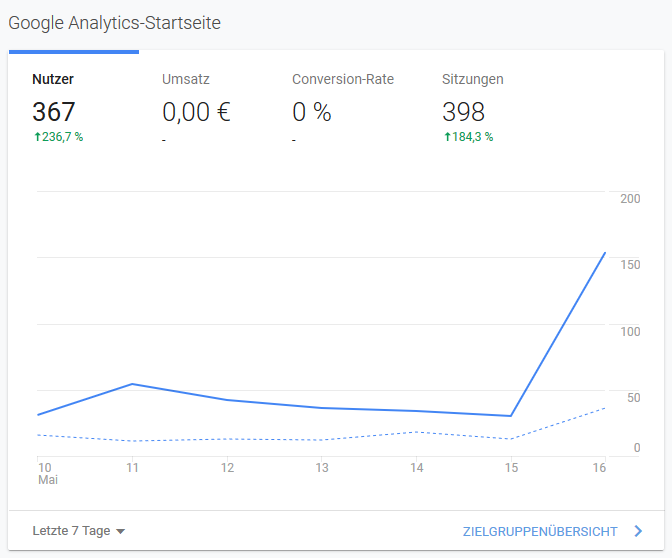Click the dotted comparison line endpoint at day 16
The width and height of the screenshot is (672, 558).
pyautogui.click(x=605, y=408)
